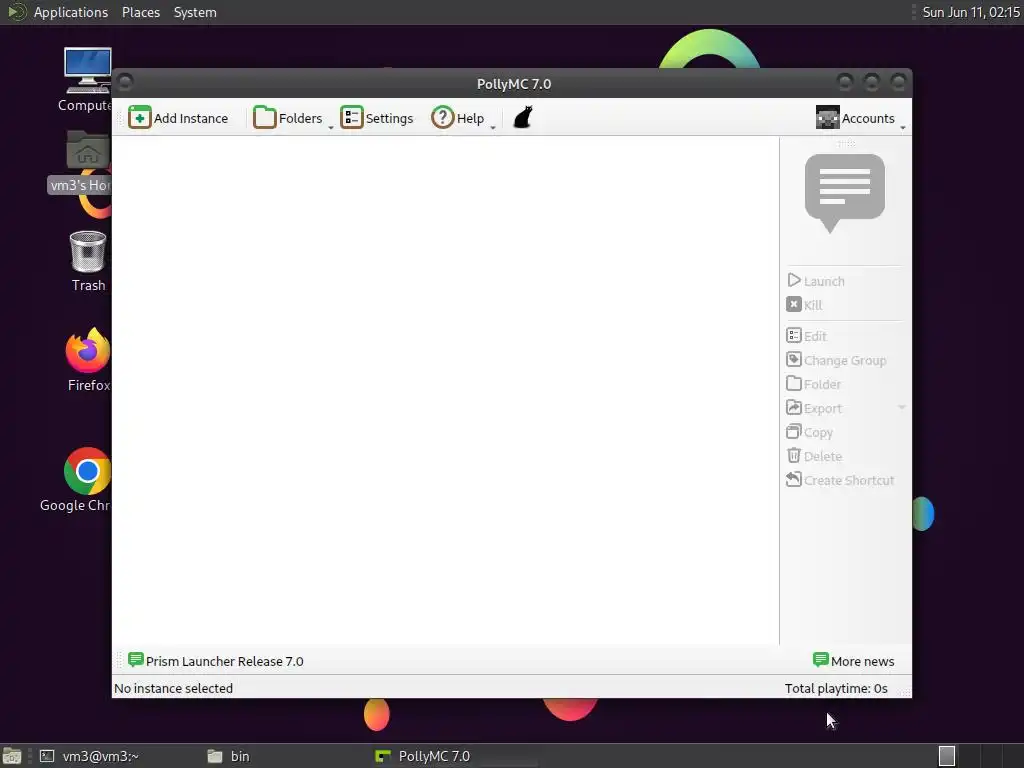Viewport: 1024px width, 768px height.
Task: Open the Accounts menu
Action: click(x=855, y=118)
